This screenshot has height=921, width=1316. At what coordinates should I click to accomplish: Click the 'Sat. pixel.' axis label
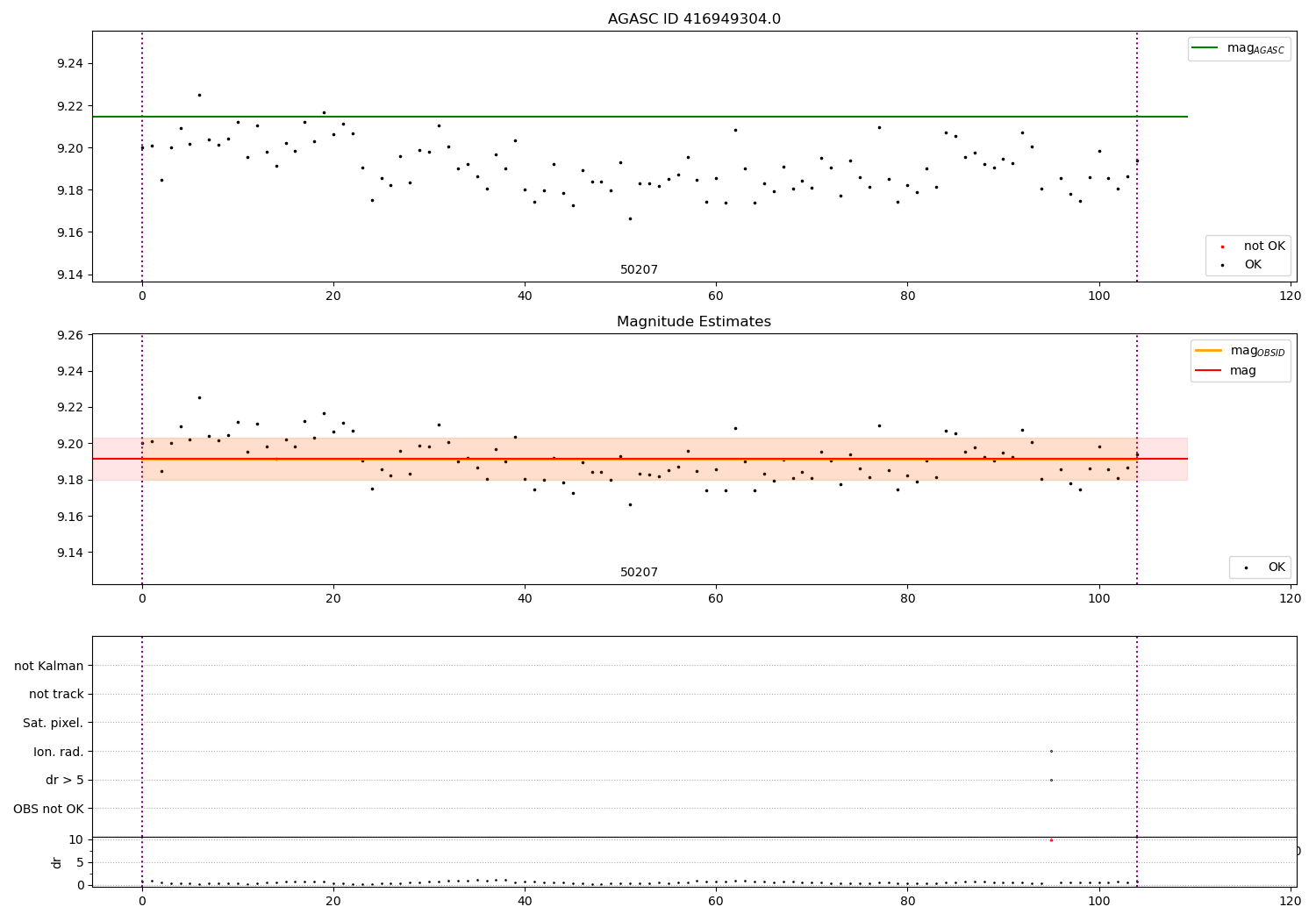54,724
